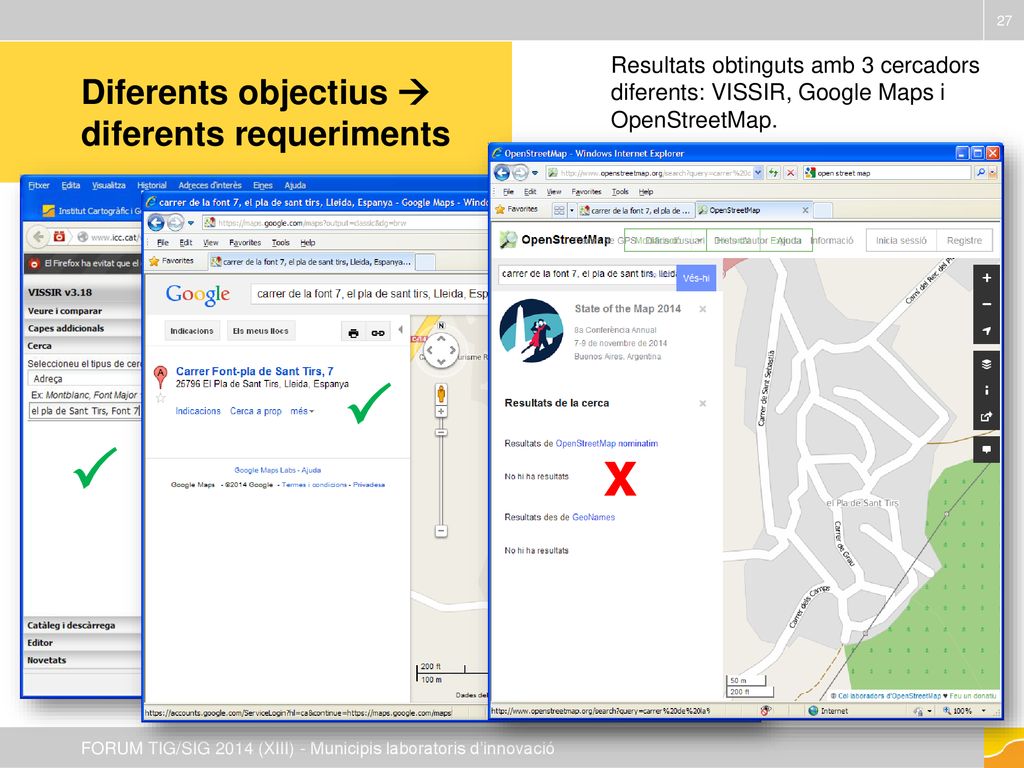Viewport: 1024px width, 768px height.
Task: Stop loading the OpenStreetMap page
Action: (x=790, y=173)
